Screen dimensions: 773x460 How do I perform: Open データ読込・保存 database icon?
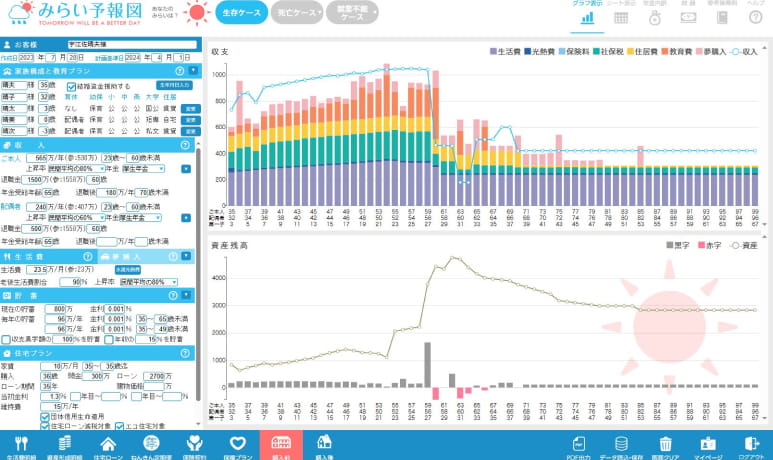click(x=622, y=445)
